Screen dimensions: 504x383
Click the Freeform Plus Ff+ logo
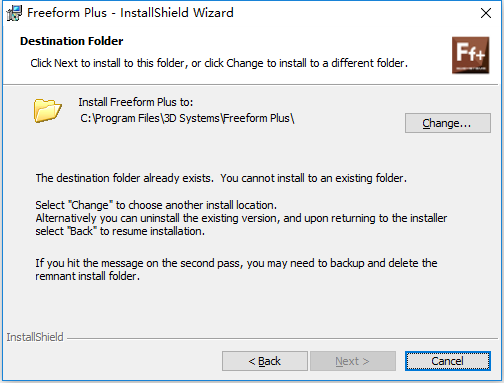(x=470, y=55)
